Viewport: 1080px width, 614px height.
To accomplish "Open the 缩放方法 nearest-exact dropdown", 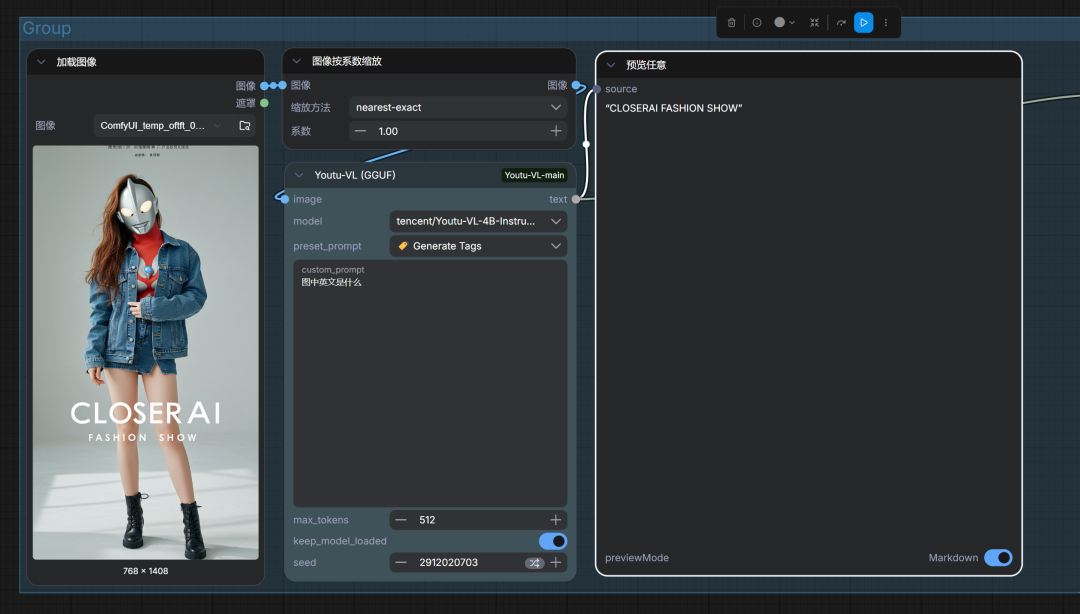I will pos(458,108).
